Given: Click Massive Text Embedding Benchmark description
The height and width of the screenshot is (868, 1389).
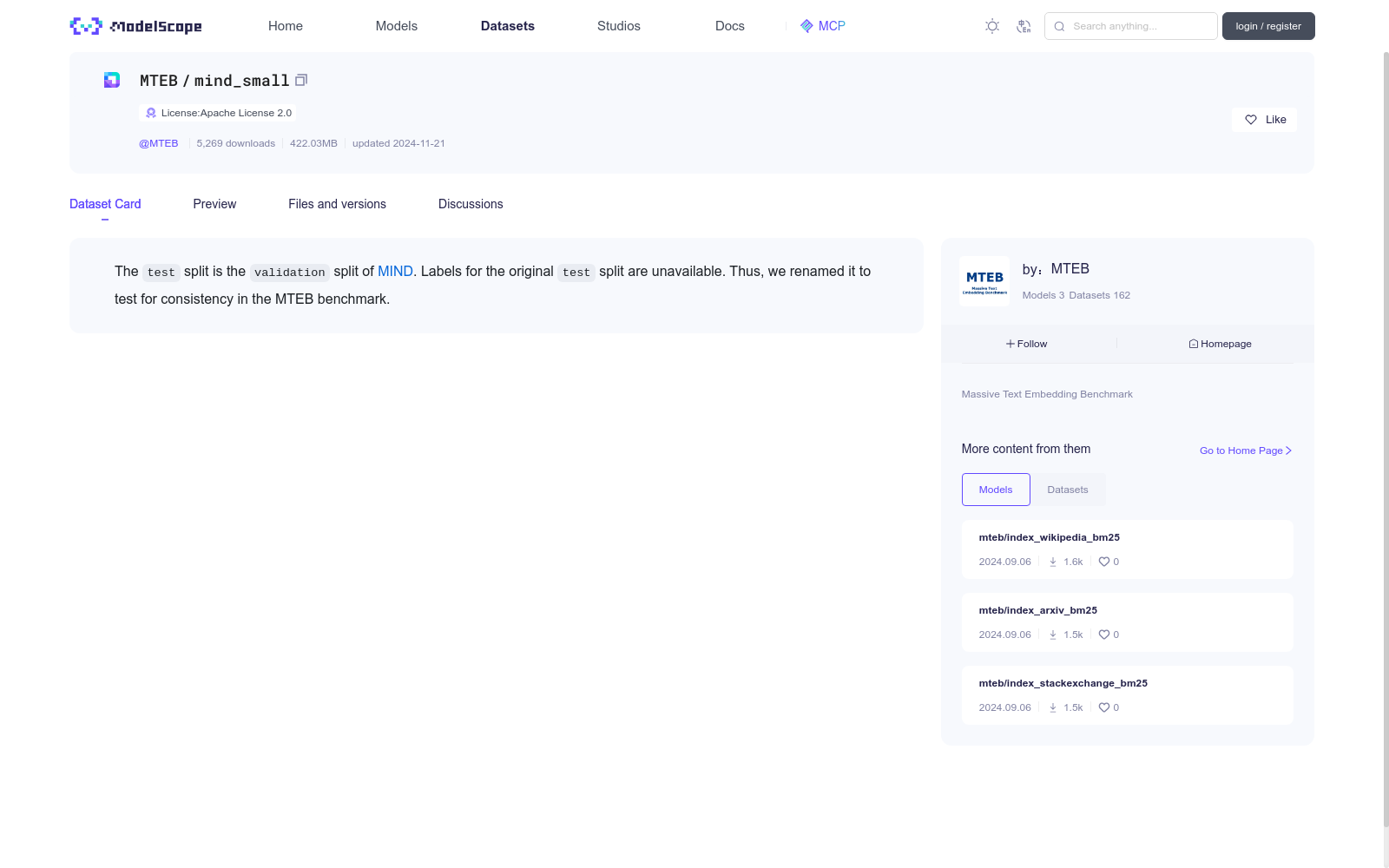Looking at the screenshot, I should tap(1047, 394).
